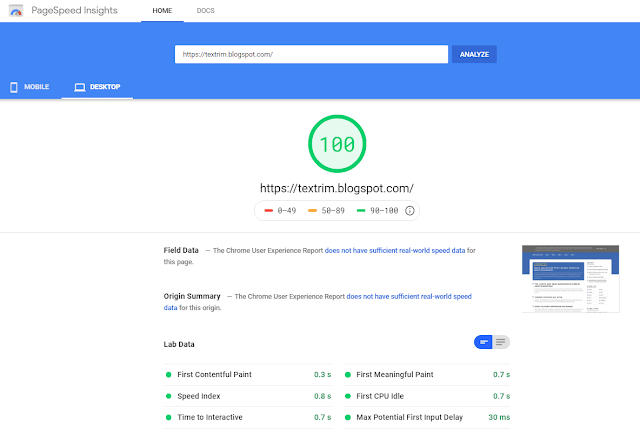Click the ANALYZE button

pos(474,54)
